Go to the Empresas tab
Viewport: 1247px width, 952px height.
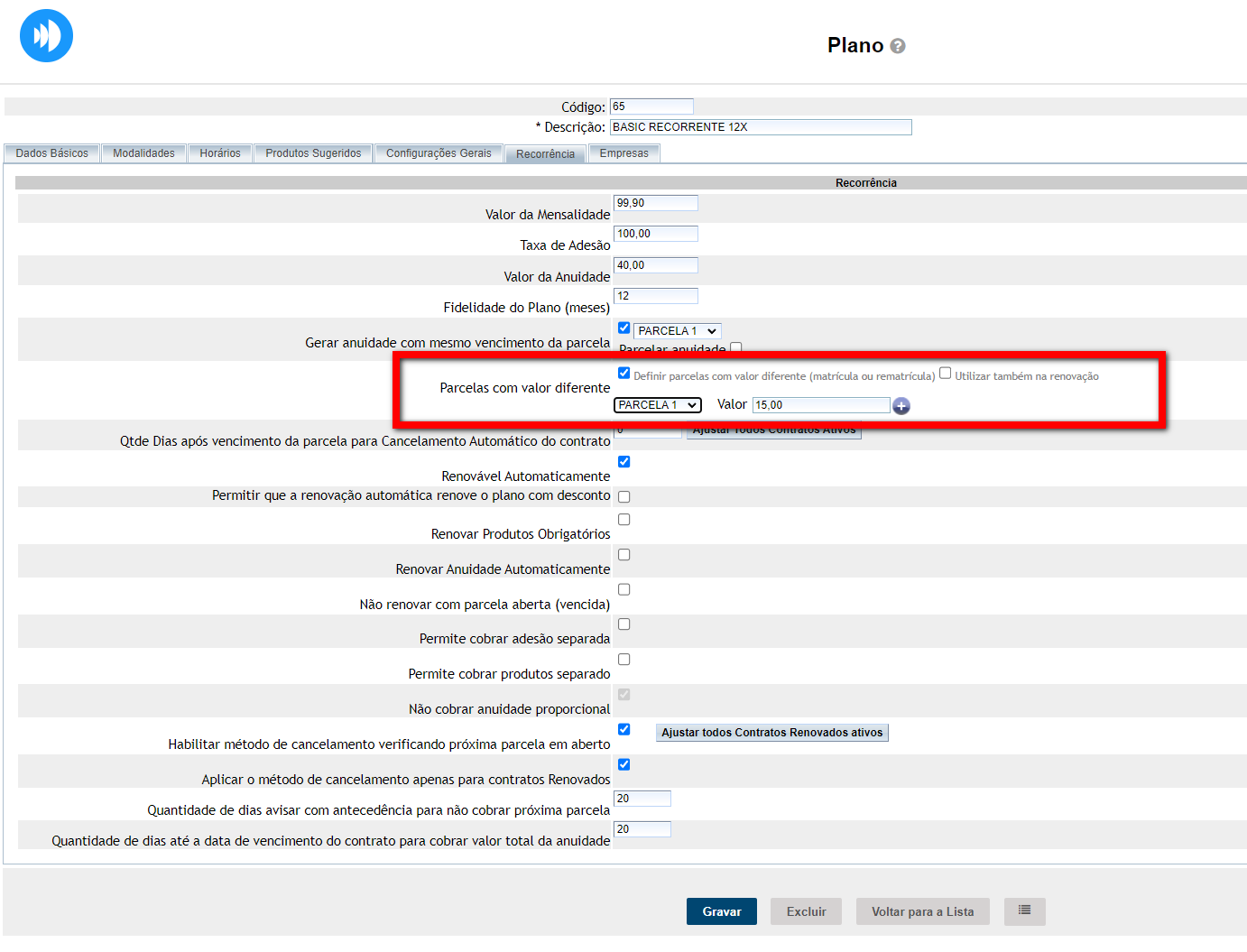pos(623,153)
